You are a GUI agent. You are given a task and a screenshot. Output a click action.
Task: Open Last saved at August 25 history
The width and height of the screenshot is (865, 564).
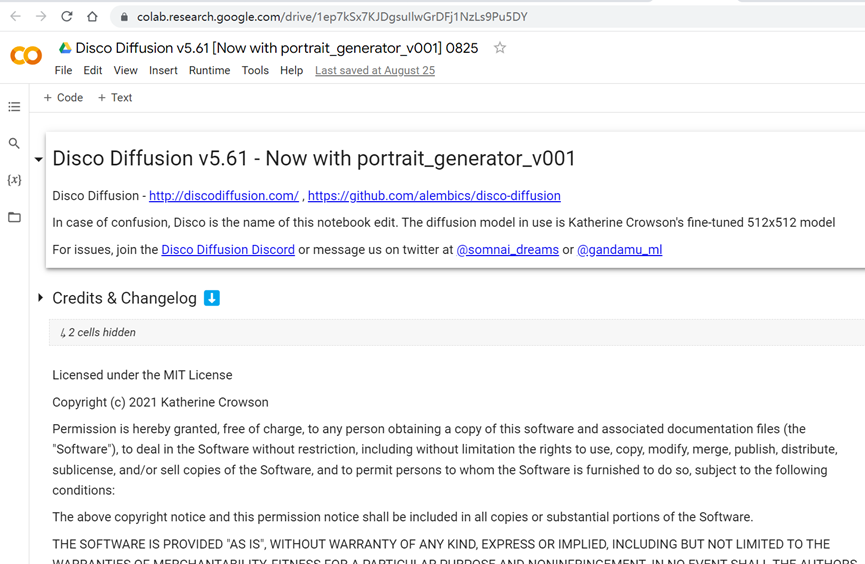pyautogui.click(x=375, y=71)
